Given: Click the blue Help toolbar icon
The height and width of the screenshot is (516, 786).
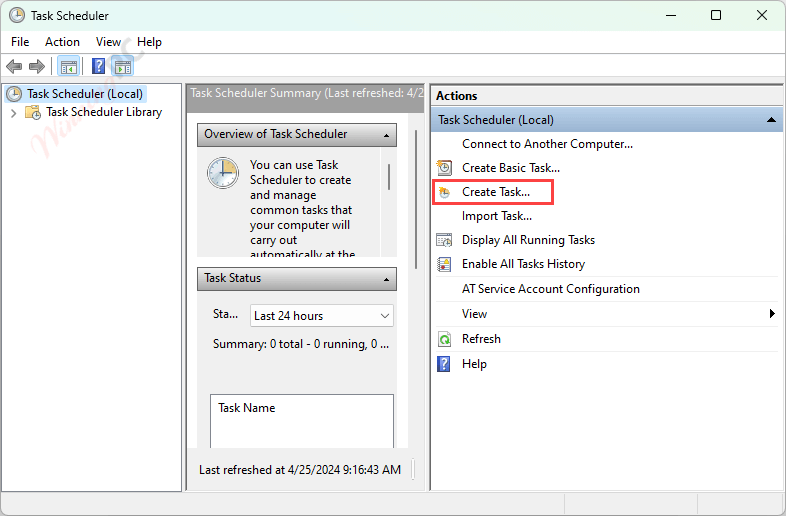Looking at the screenshot, I should (x=98, y=66).
